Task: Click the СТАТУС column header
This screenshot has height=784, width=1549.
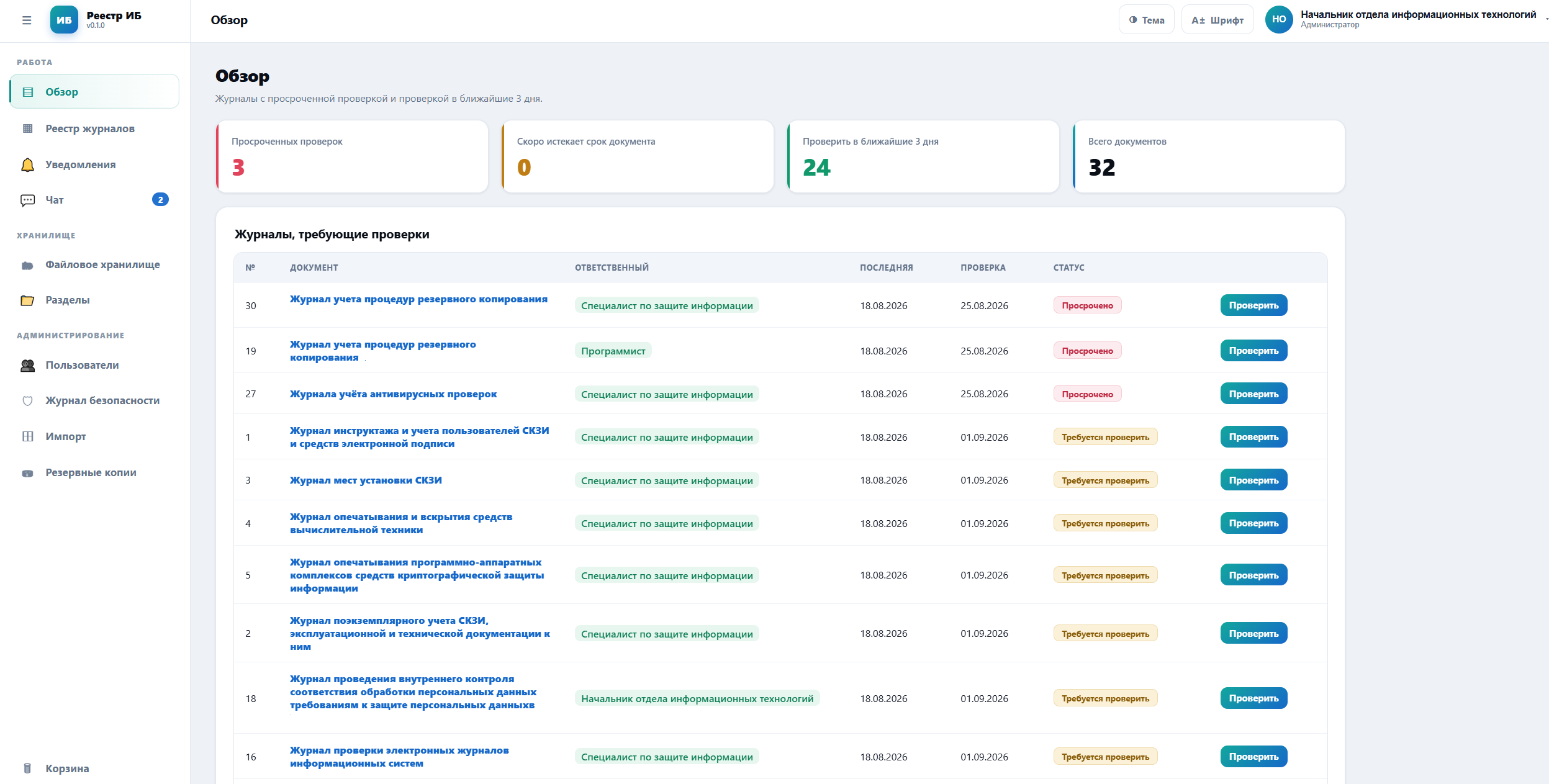Action: coord(1068,268)
